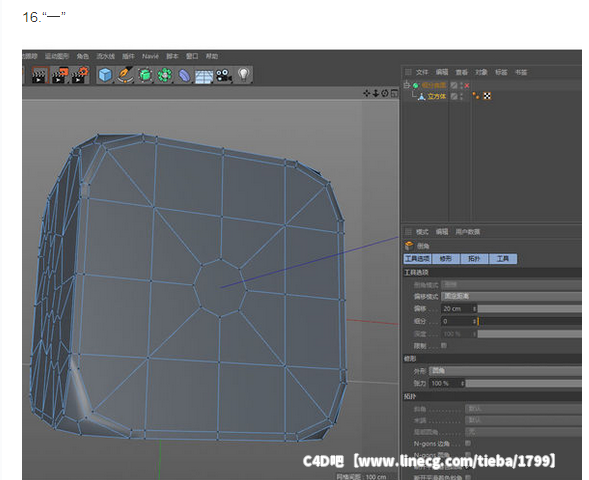This screenshot has height=480, width=589.
Task: Open the 偏移模式 dropdown
Action: tap(511, 296)
